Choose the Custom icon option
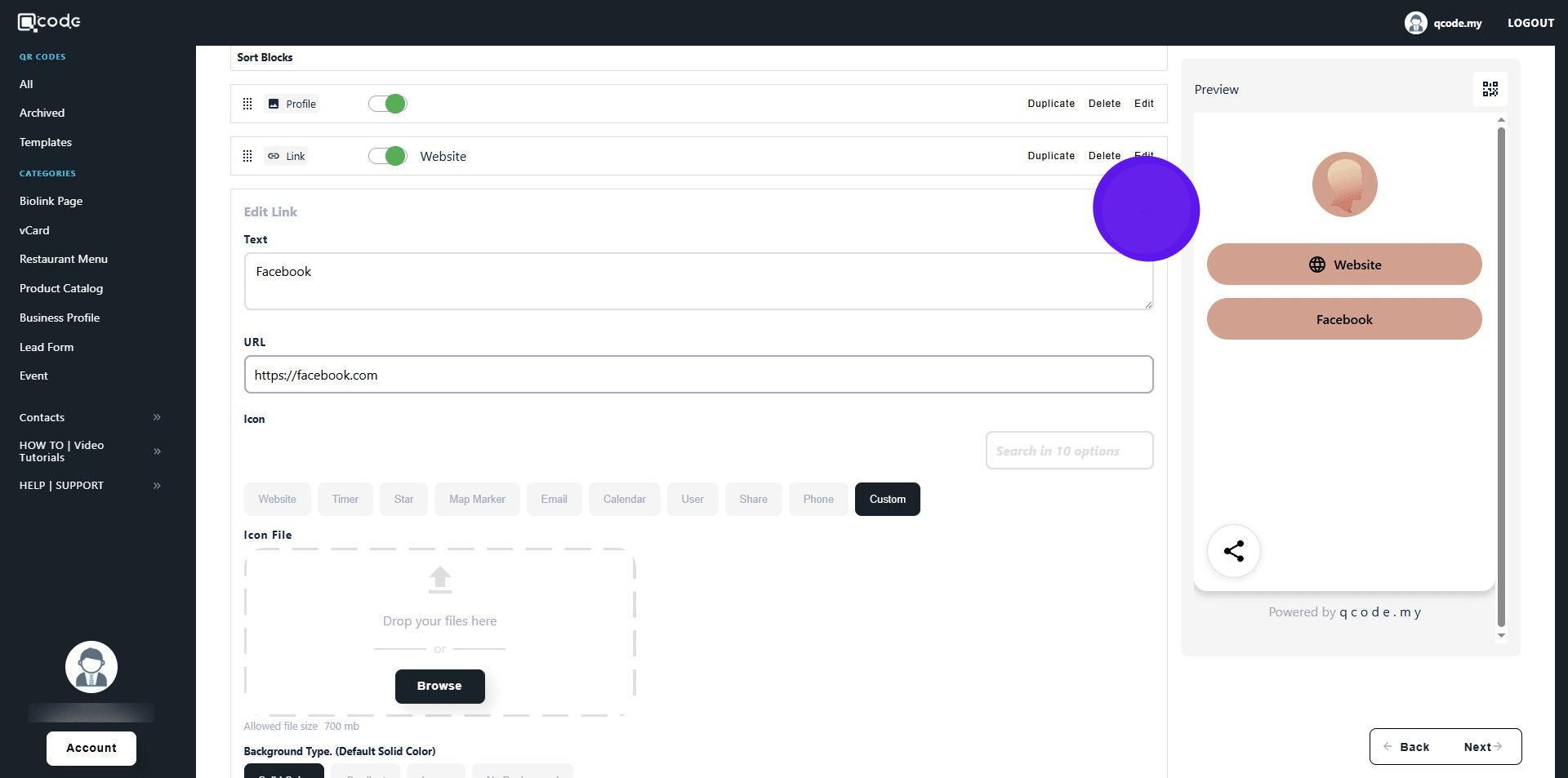1568x778 pixels. [887, 500]
